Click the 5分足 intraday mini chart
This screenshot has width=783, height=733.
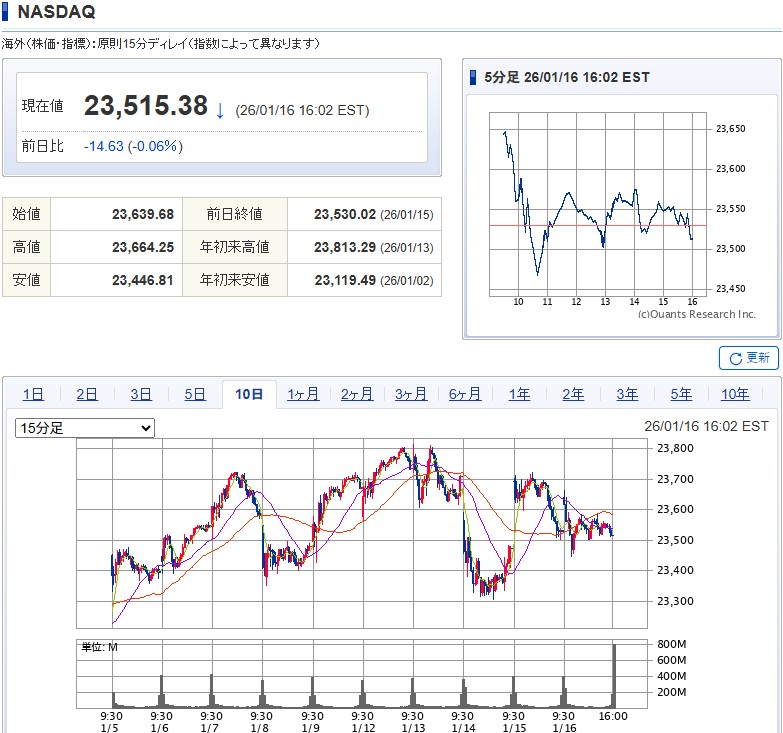click(598, 205)
